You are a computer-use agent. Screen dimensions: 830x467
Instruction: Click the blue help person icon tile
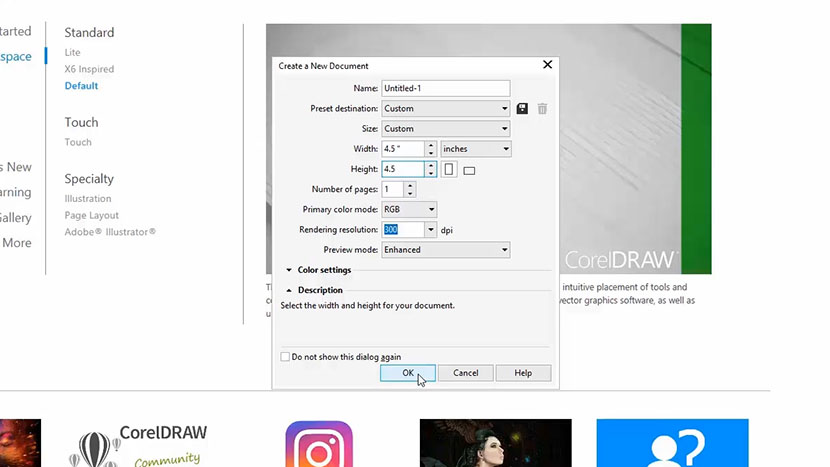tap(672, 443)
